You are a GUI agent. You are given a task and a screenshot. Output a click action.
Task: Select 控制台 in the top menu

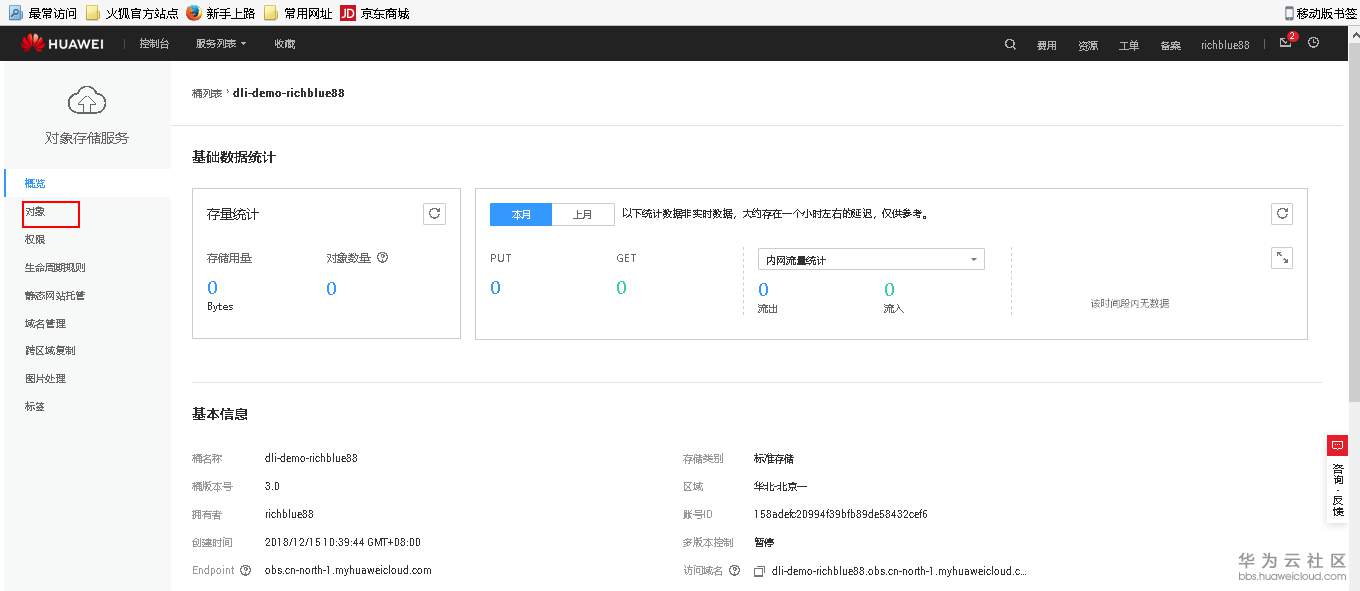[x=153, y=43]
